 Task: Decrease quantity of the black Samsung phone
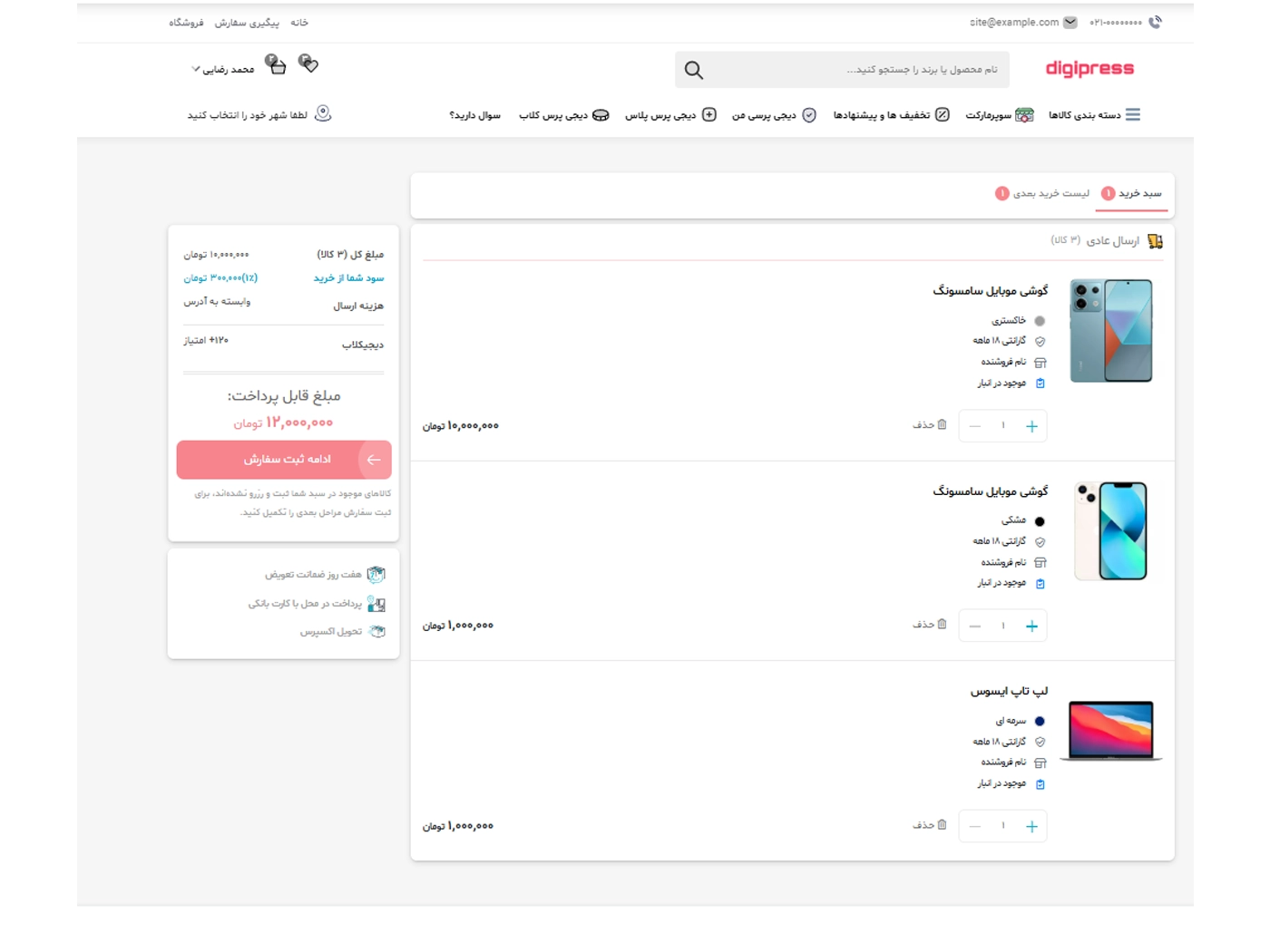(x=975, y=627)
